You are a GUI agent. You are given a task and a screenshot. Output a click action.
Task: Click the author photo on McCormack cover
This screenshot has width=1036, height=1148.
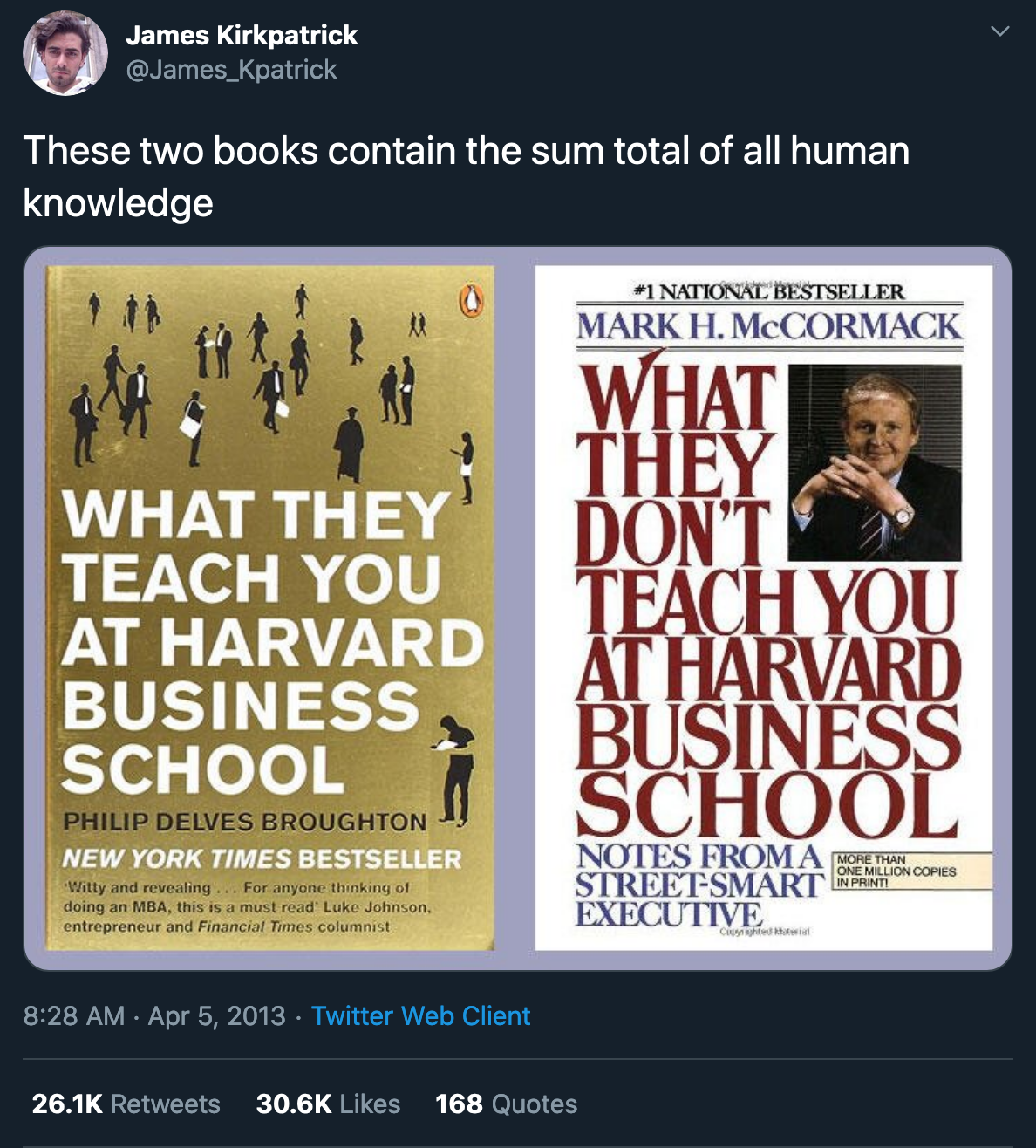click(875, 462)
